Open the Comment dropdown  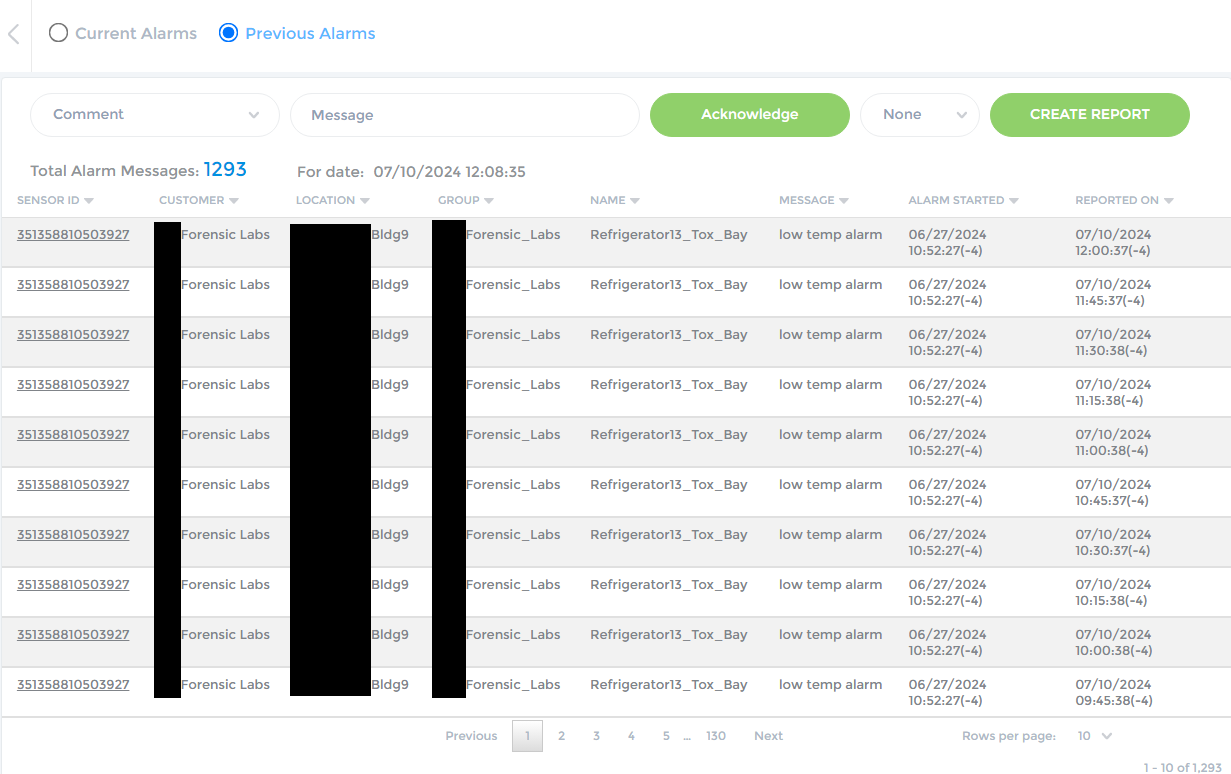click(155, 115)
